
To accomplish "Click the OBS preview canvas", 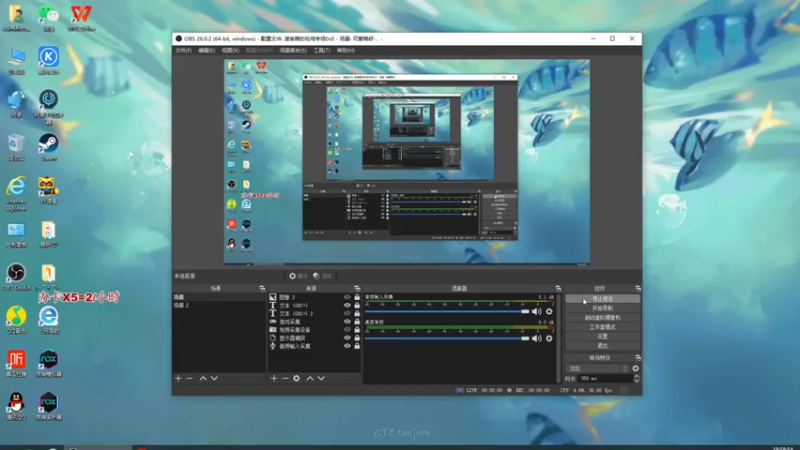I will (407, 162).
